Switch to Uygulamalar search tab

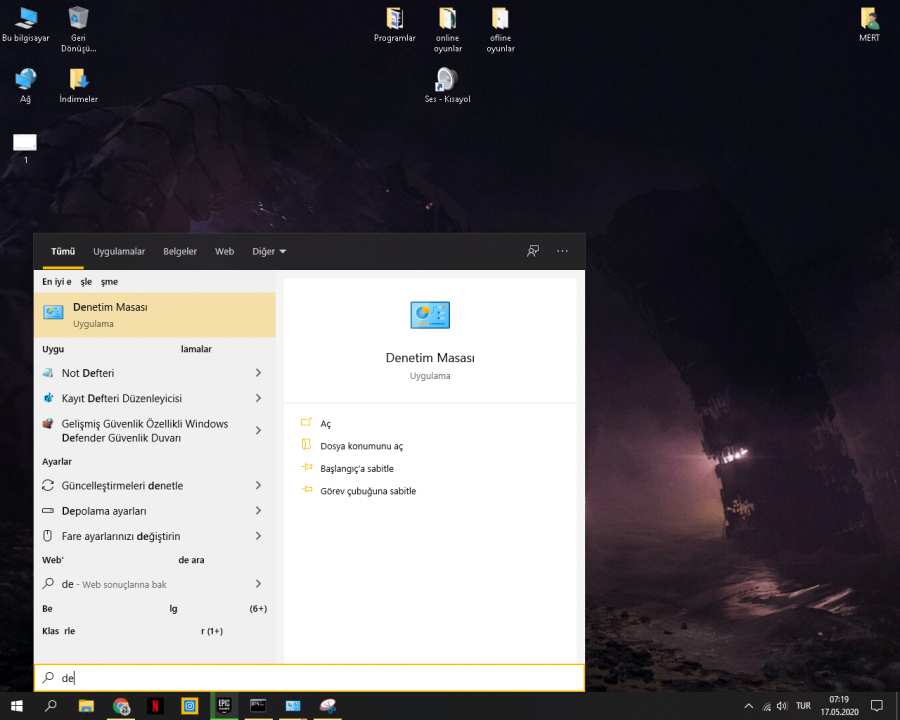pos(119,251)
